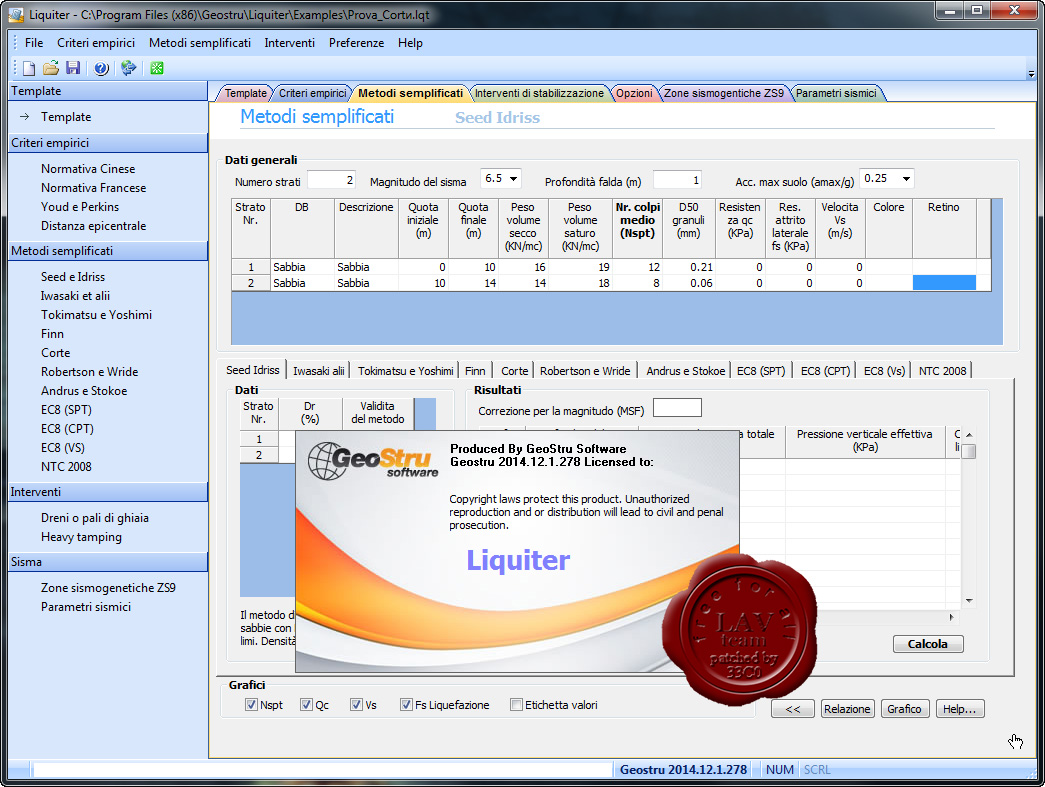This screenshot has width=1045, height=787.
Task: Click Nspt value 8 in strato 2
Action: 637,283
